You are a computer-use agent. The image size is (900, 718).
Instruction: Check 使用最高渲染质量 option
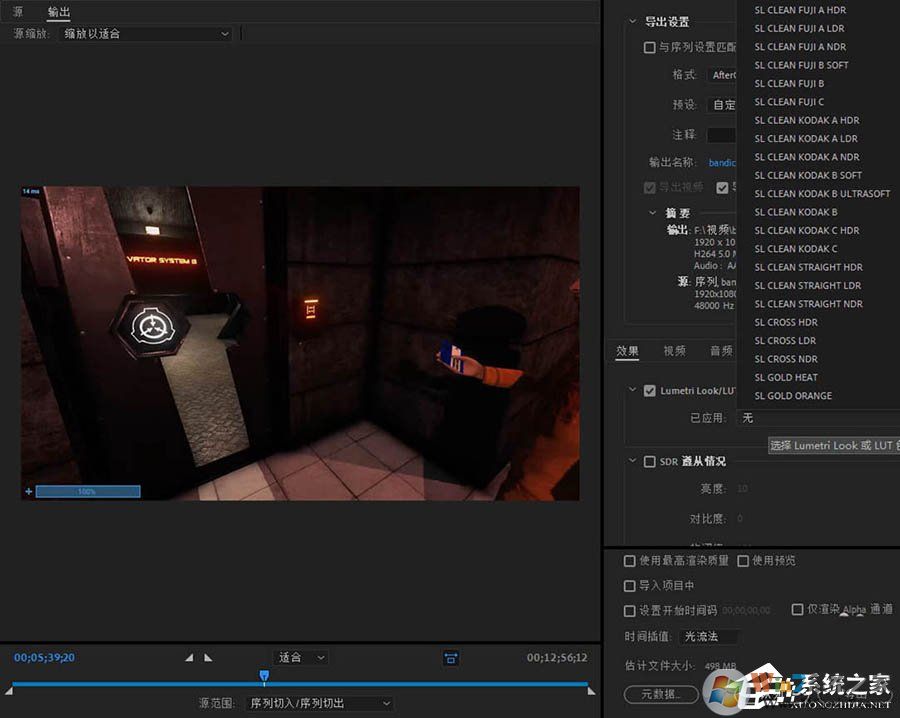[630, 561]
